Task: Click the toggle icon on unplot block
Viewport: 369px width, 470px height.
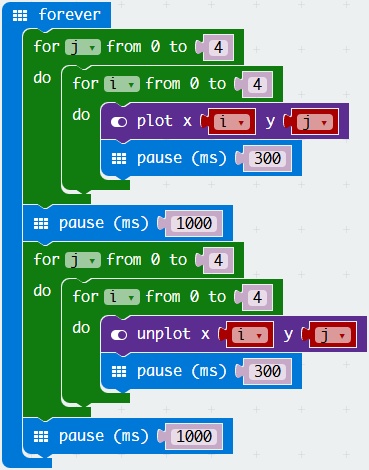Action: [119, 335]
